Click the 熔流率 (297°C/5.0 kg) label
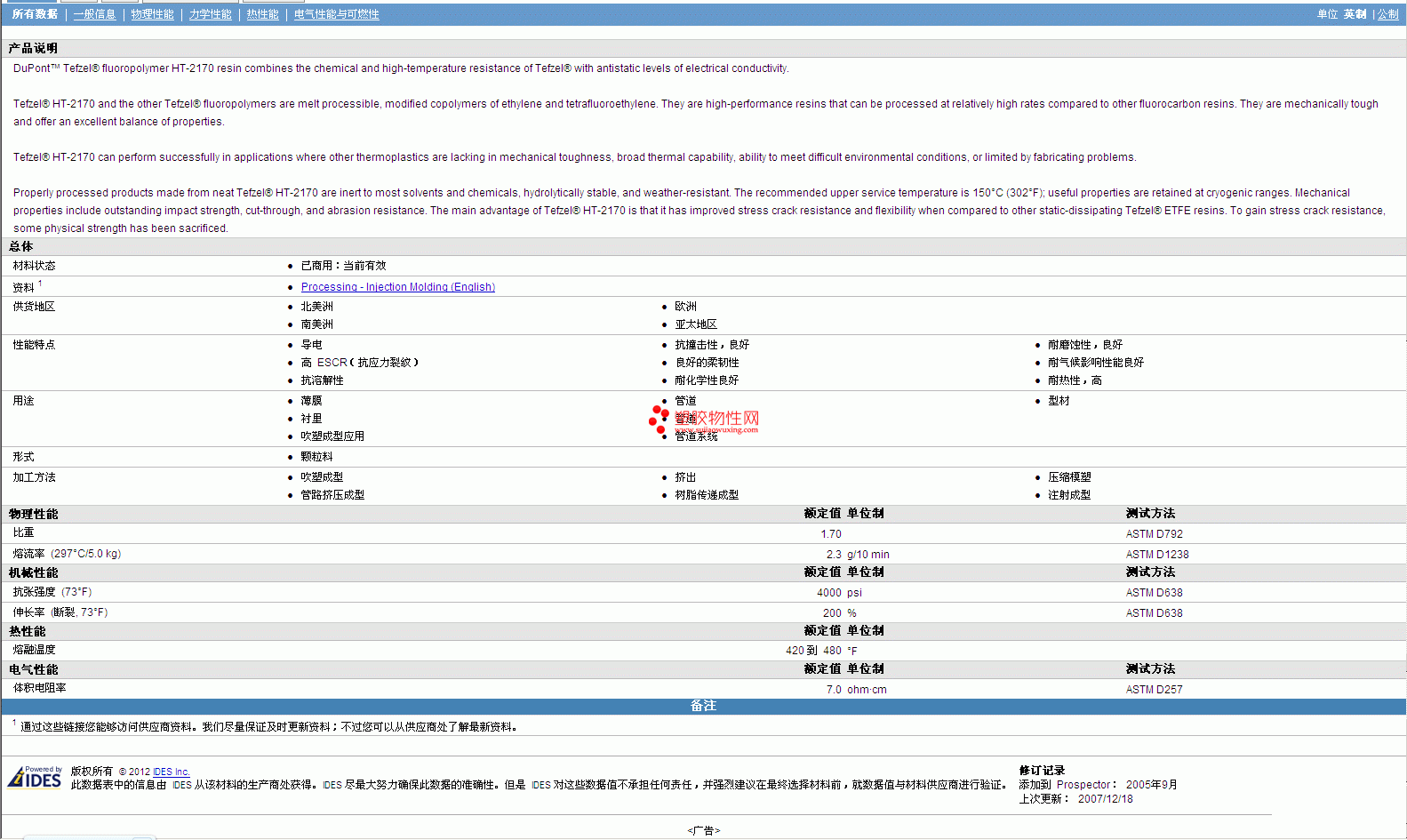 click(67, 554)
